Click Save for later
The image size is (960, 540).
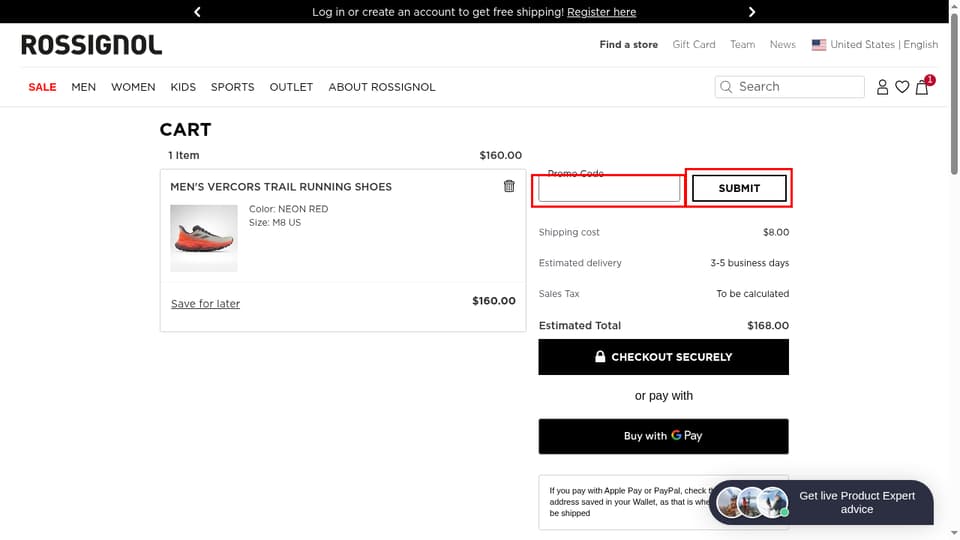coord(205,304)
